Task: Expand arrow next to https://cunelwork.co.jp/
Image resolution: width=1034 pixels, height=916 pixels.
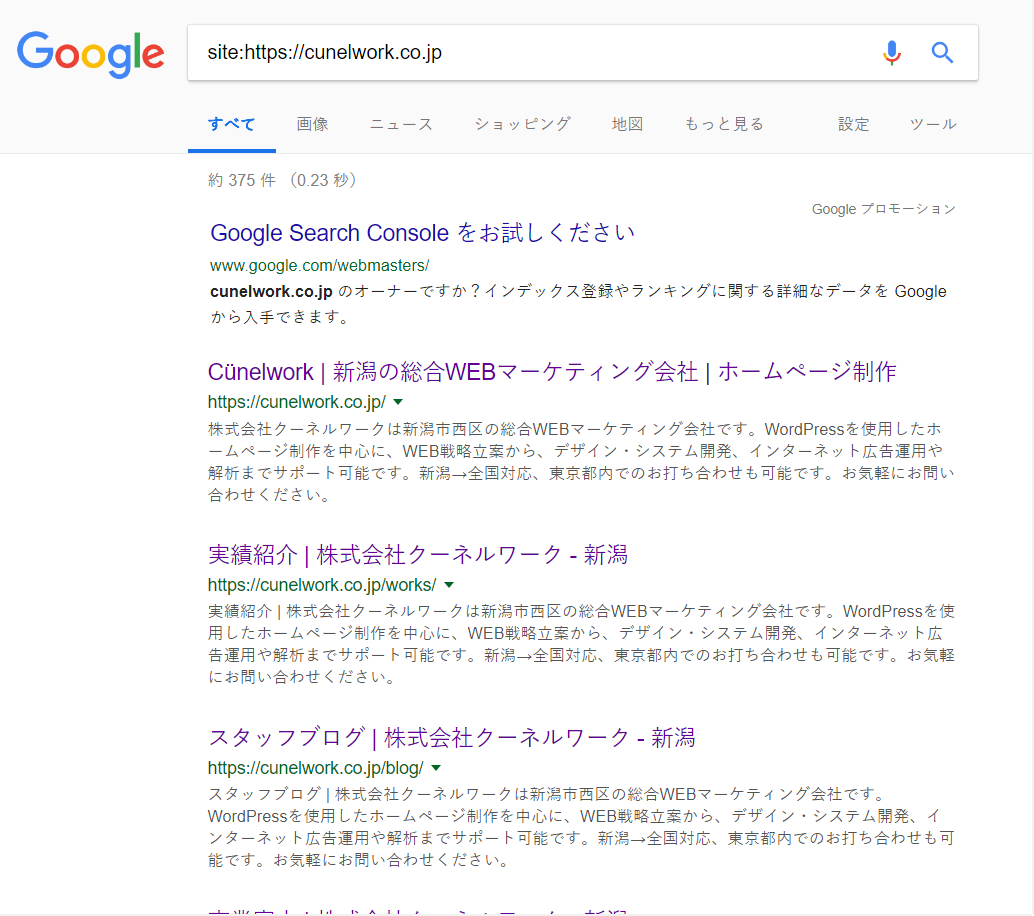Action: pyautogui.click(x=398, y=402)
